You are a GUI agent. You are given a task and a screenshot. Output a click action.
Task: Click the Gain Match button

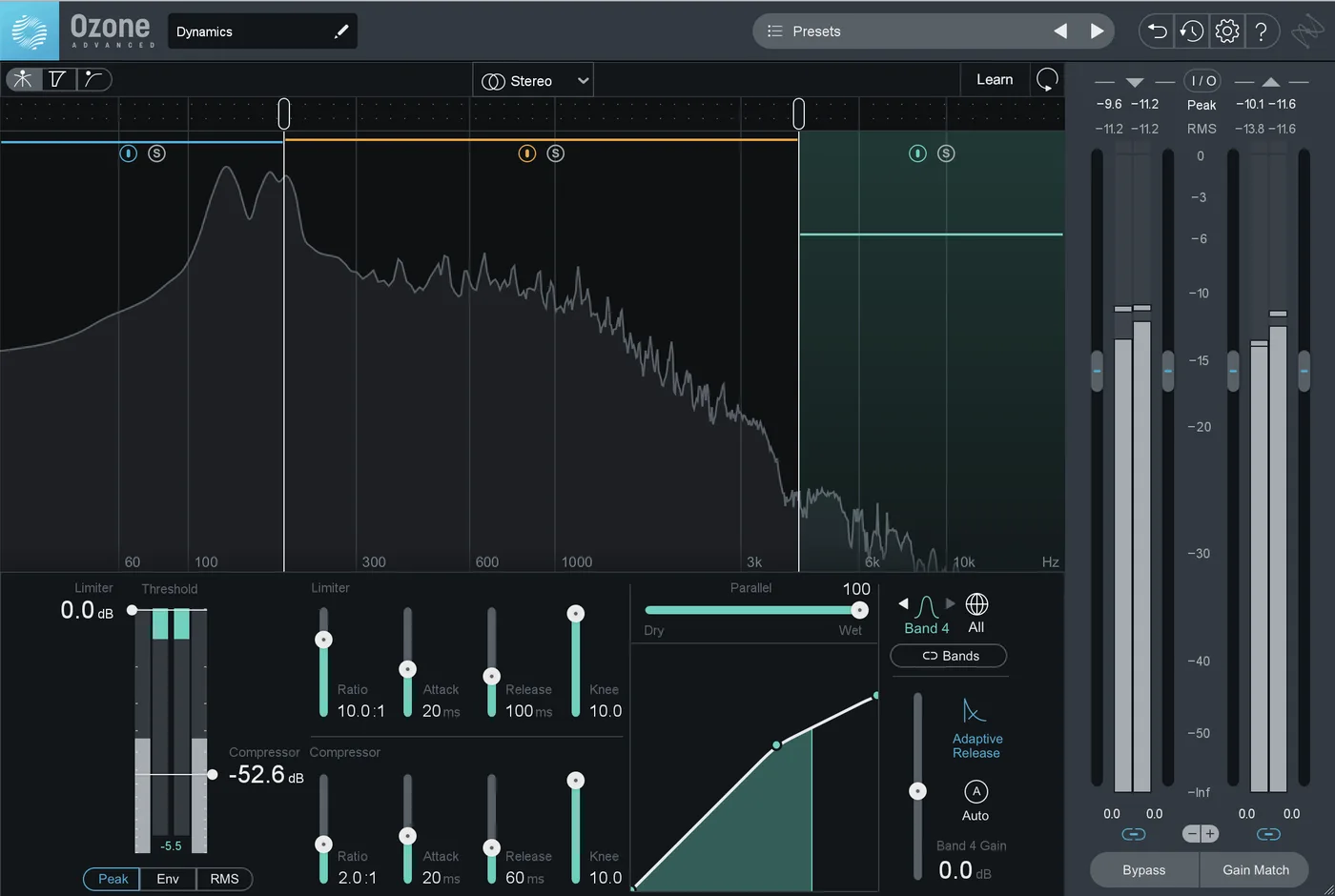pos(1256,870)
